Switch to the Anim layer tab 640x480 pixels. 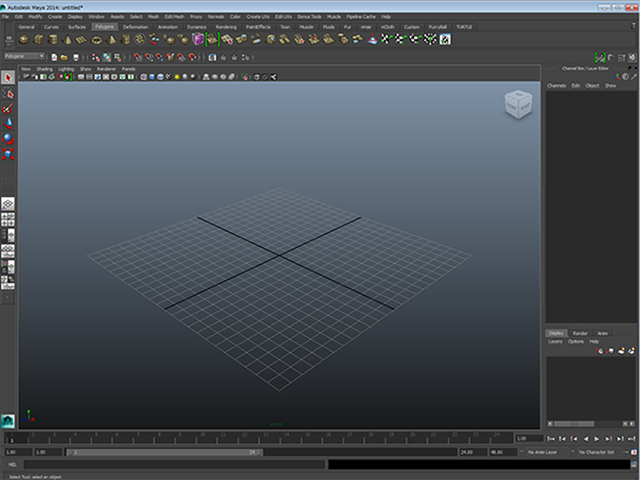[602, 333]
